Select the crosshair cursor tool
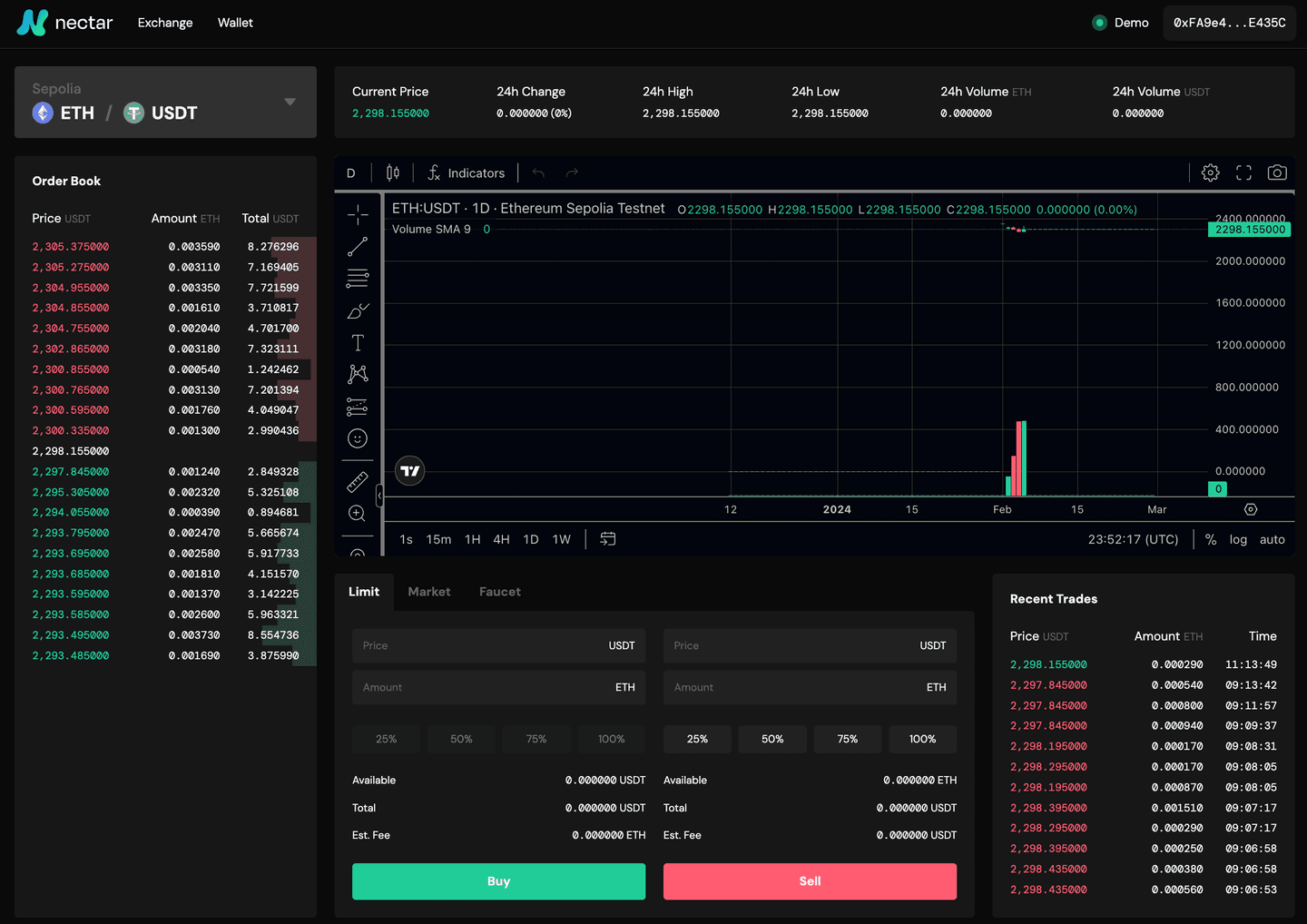 pos(358,215)
